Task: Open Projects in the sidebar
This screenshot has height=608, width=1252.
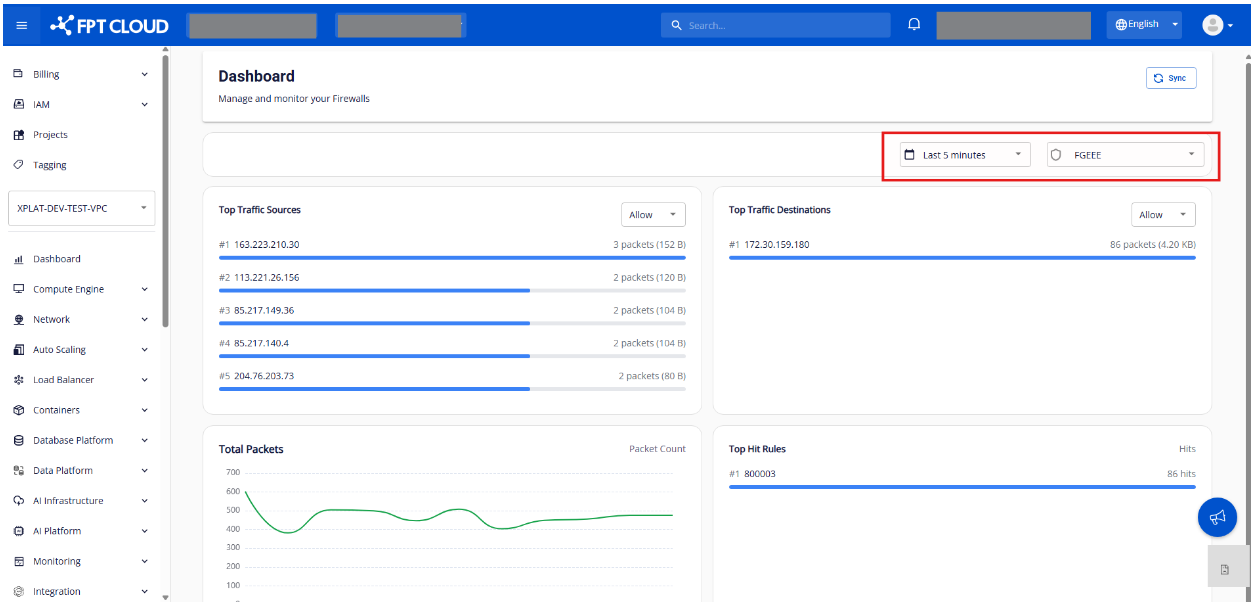Action: [50, 135]
